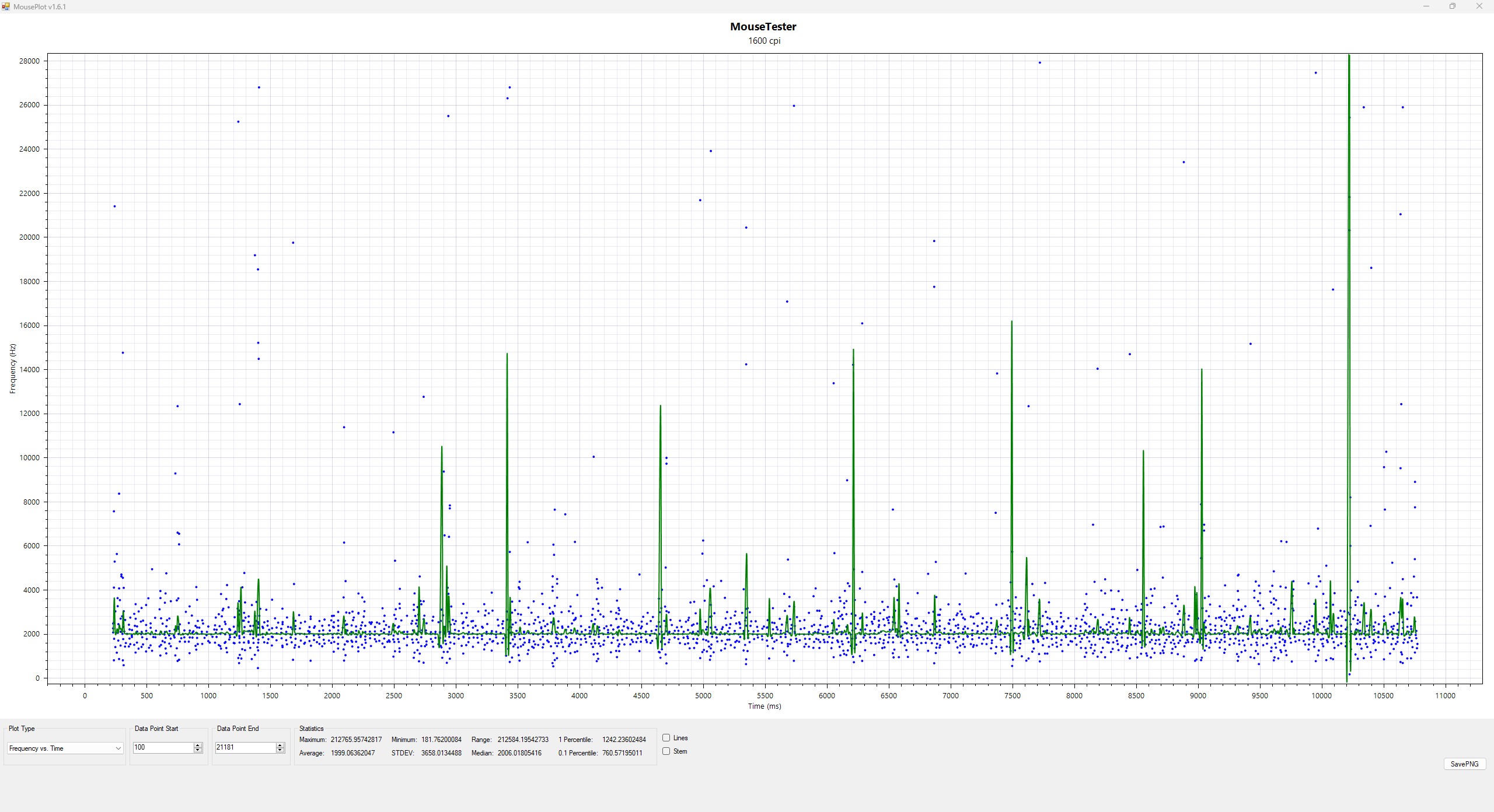The width and height of the screenshot is (1494, 812).
Task: Enable the Stem checkbox
Action: [x=666, y=751]
